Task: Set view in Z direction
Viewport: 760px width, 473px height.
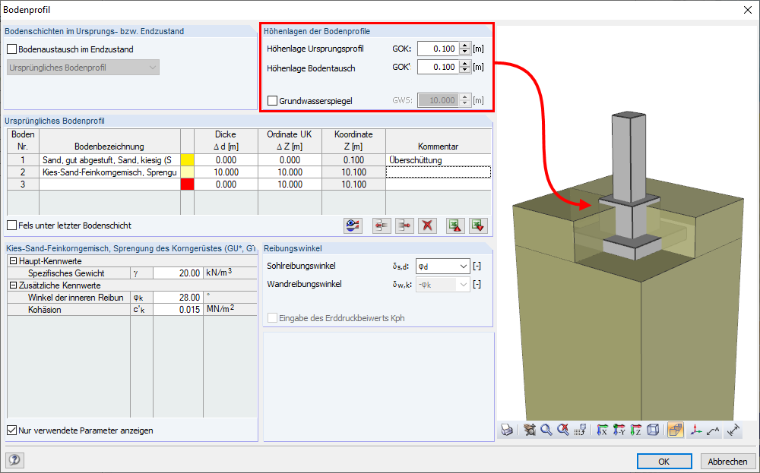Action: tap(636, 429)
